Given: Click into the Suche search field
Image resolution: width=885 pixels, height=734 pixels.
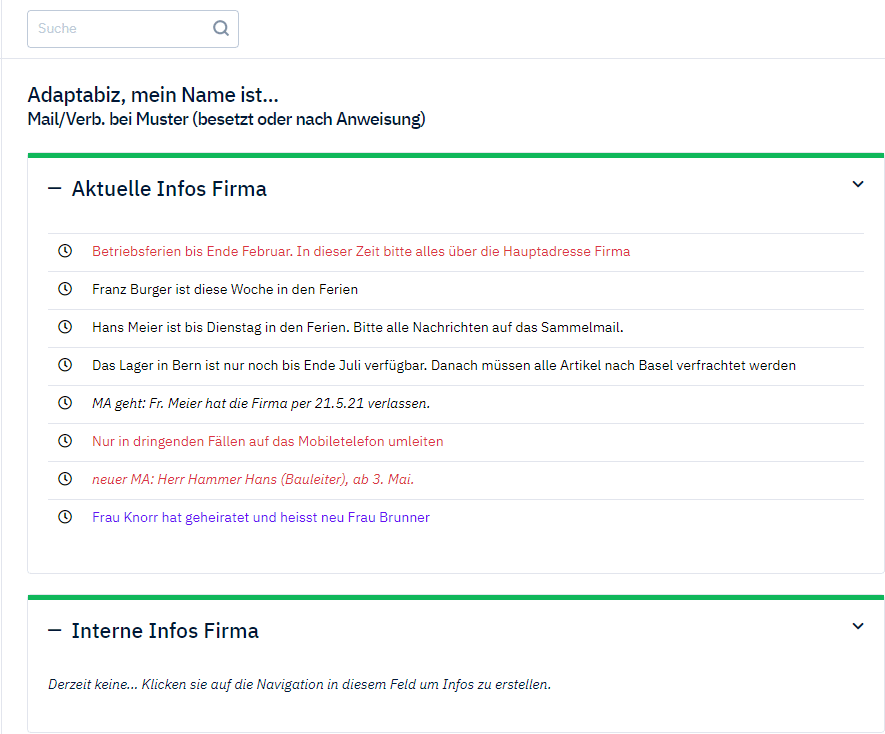Looking at the screenshot, I should [x=120, y=29].
